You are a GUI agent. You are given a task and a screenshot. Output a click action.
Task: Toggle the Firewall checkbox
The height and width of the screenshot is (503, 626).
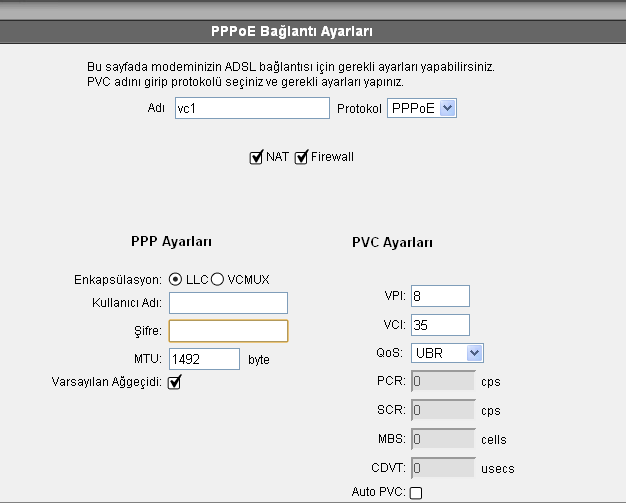pos(301,157)
